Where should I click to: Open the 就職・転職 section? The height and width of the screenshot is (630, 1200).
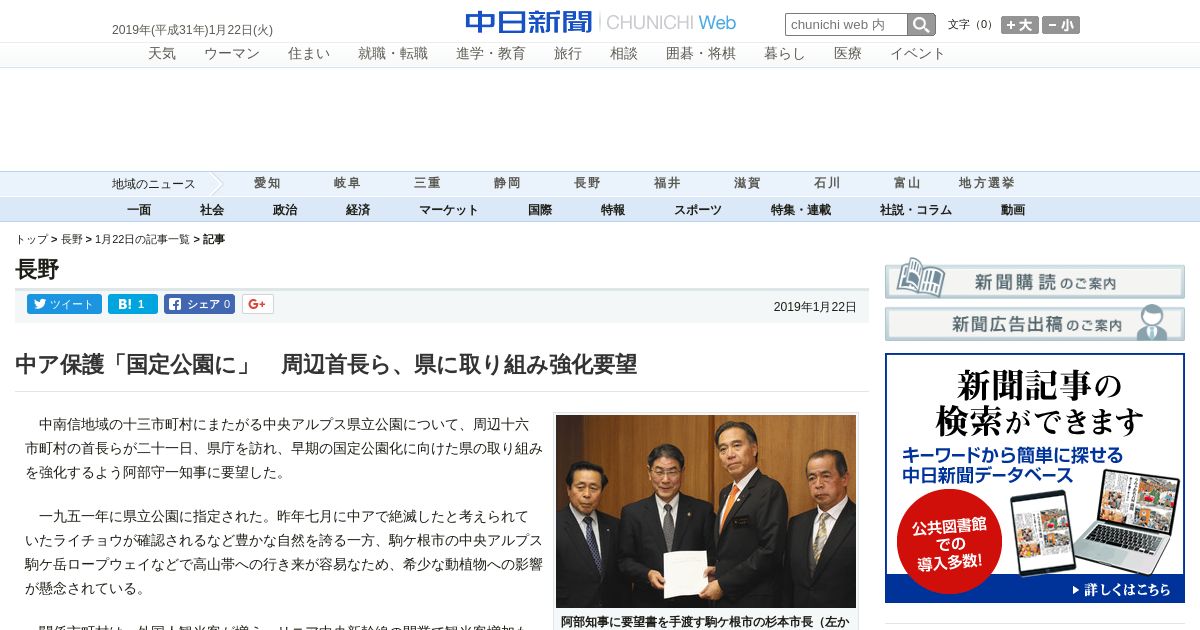point(393,54)
